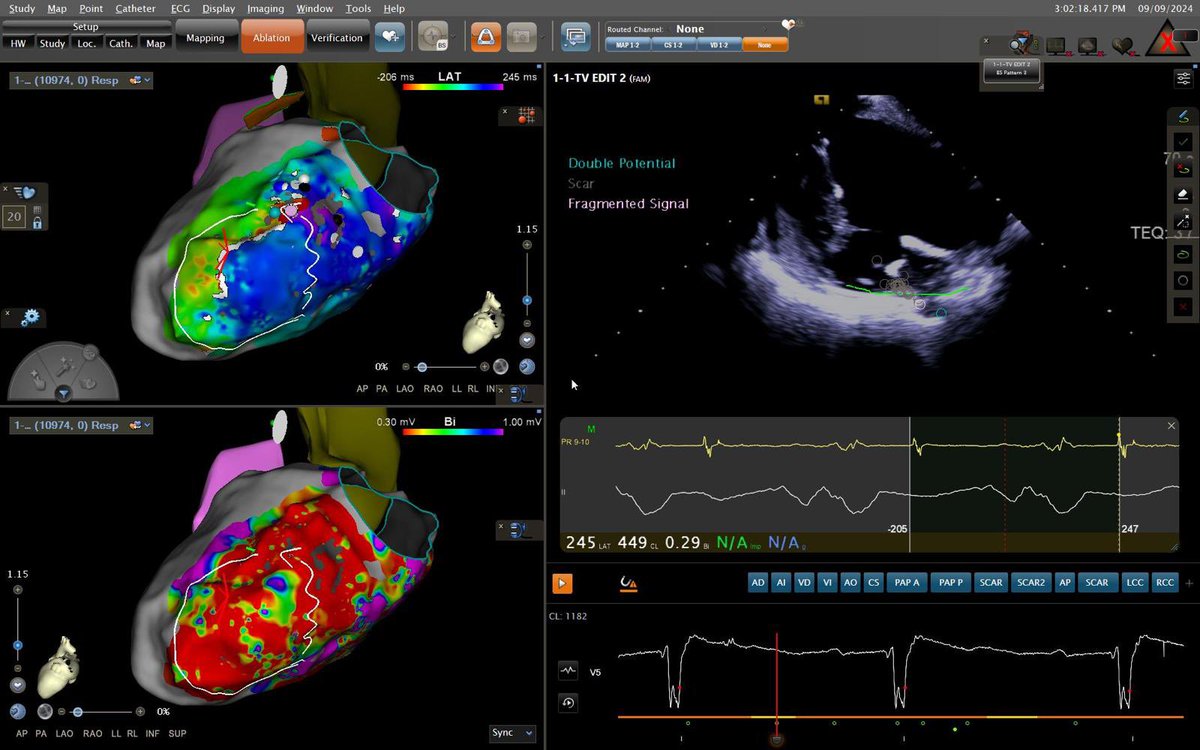
Task: Click the red X delete tool in right toolbar
Action: 1183,308
